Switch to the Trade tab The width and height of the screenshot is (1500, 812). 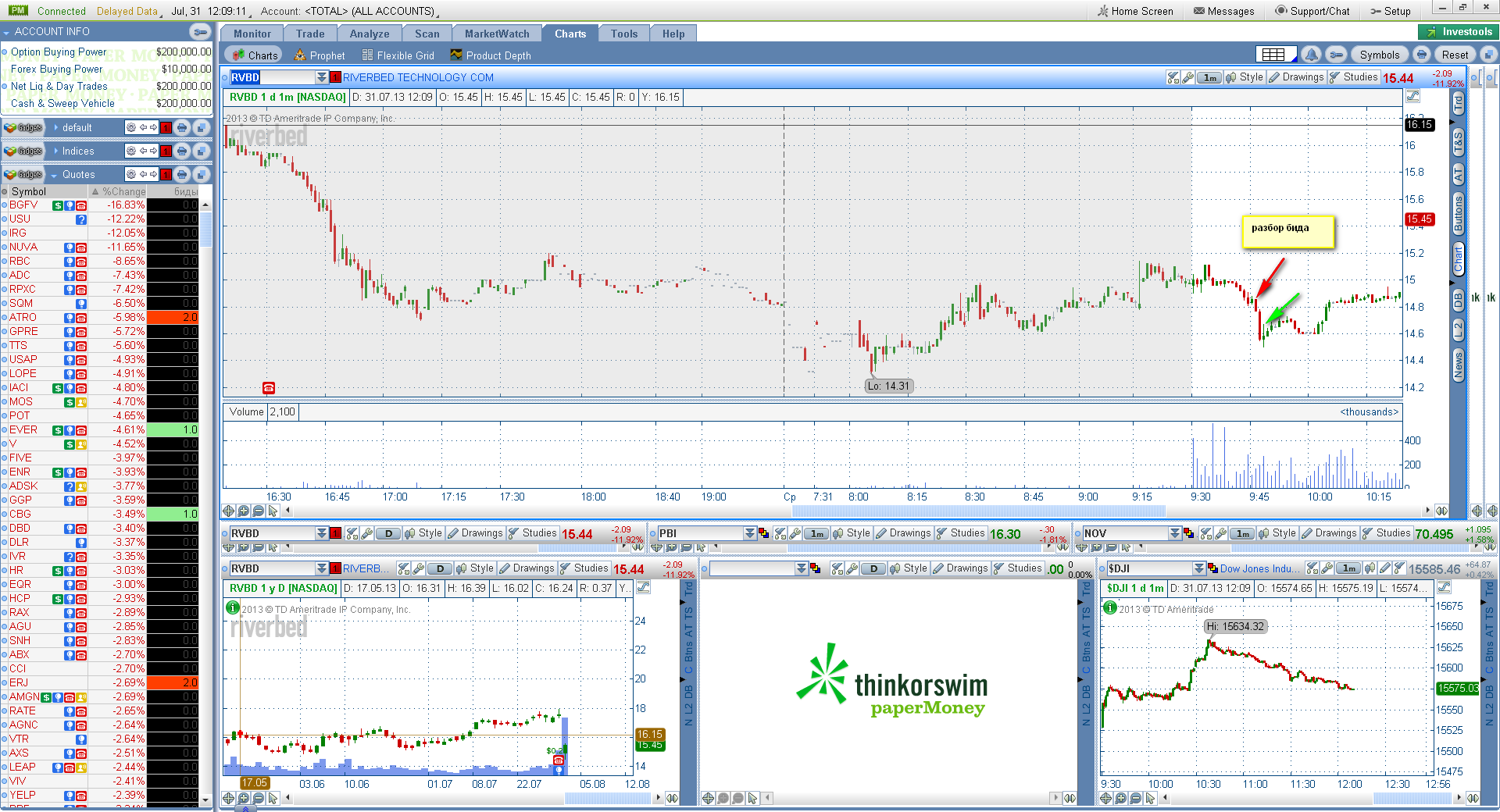310,34
